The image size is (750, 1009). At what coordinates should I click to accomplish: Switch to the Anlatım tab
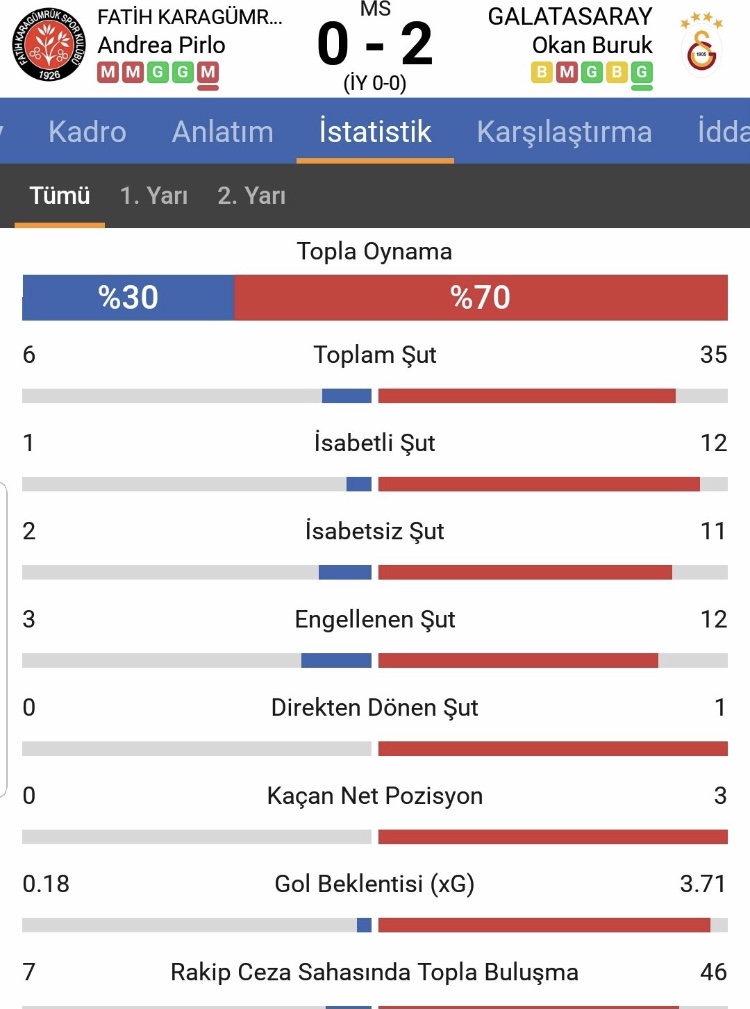click(x=223, y=131)
